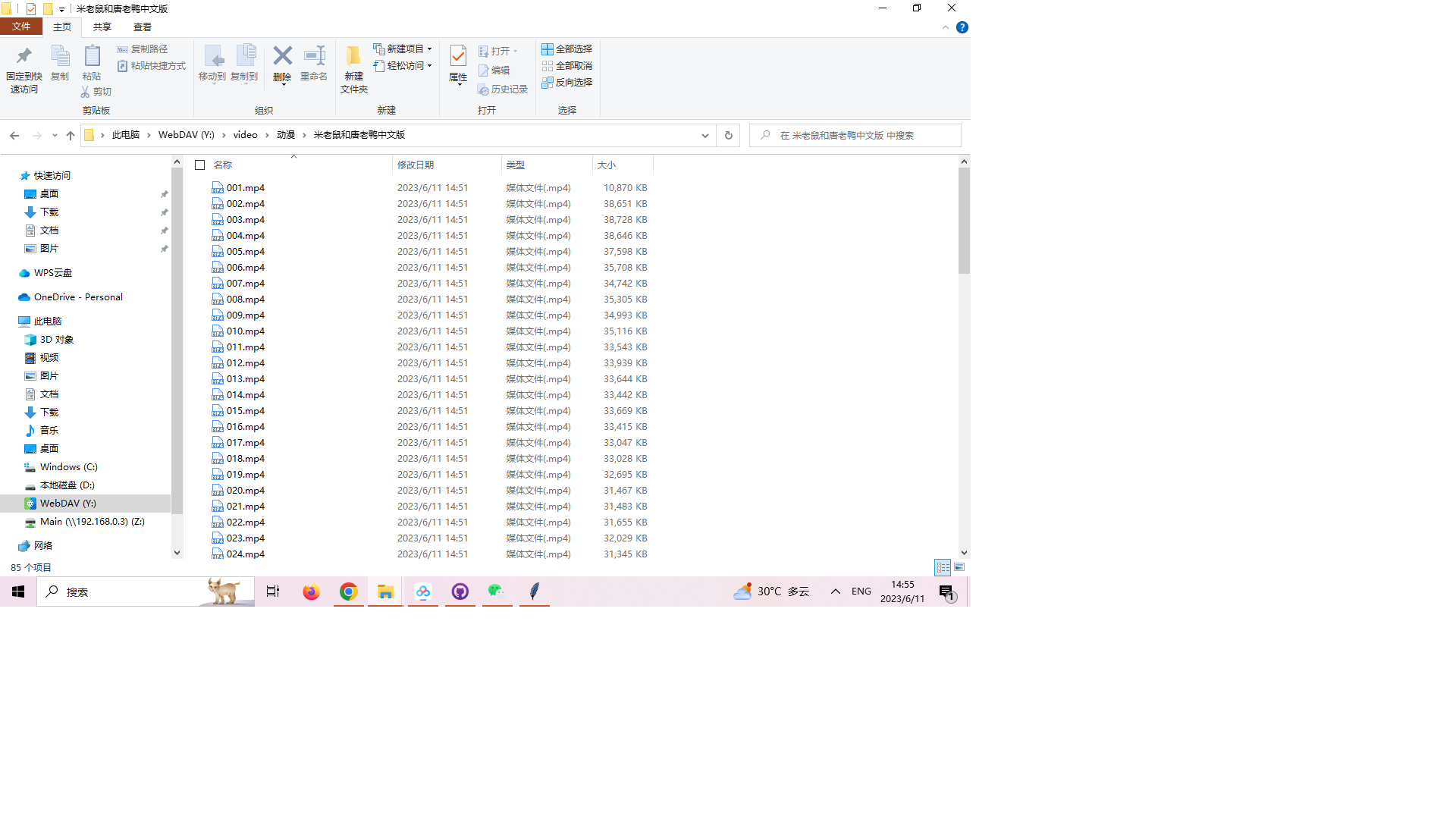The width and height of the screenshot is (1456, 819).
Task: Select the 012.mp4 file
Action: tap(245, 362)
